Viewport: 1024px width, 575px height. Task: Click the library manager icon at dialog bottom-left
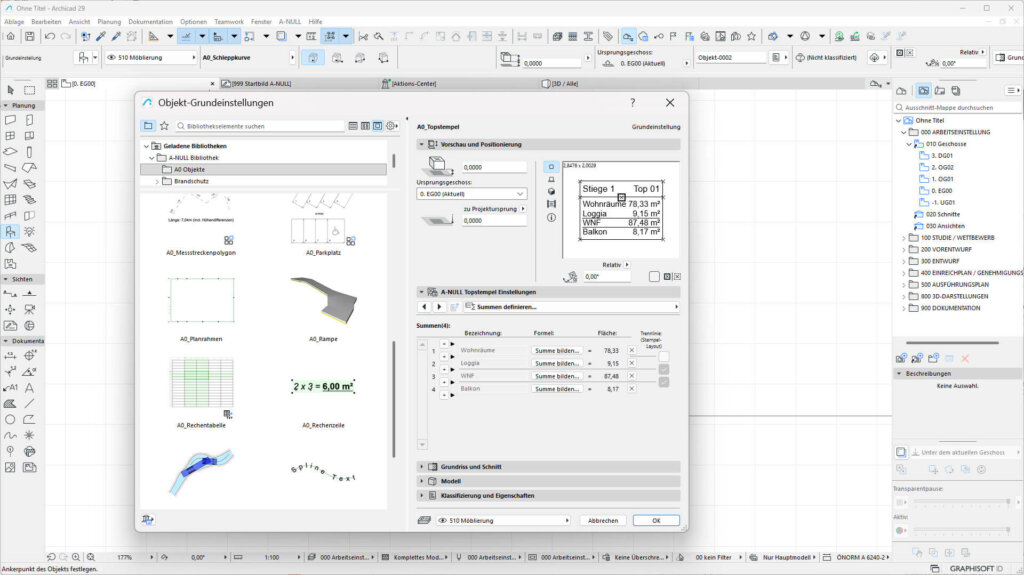(x=148, y=520)
